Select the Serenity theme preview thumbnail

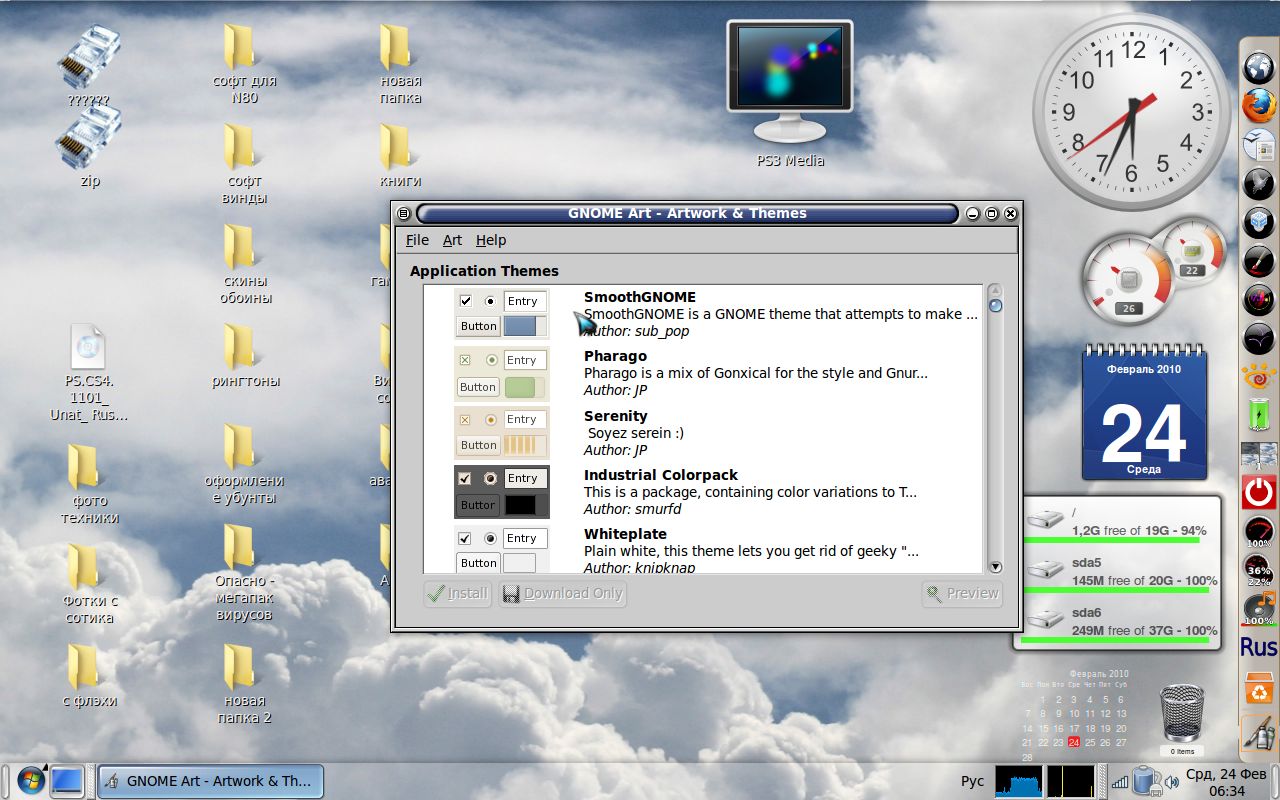pos(502,432)
